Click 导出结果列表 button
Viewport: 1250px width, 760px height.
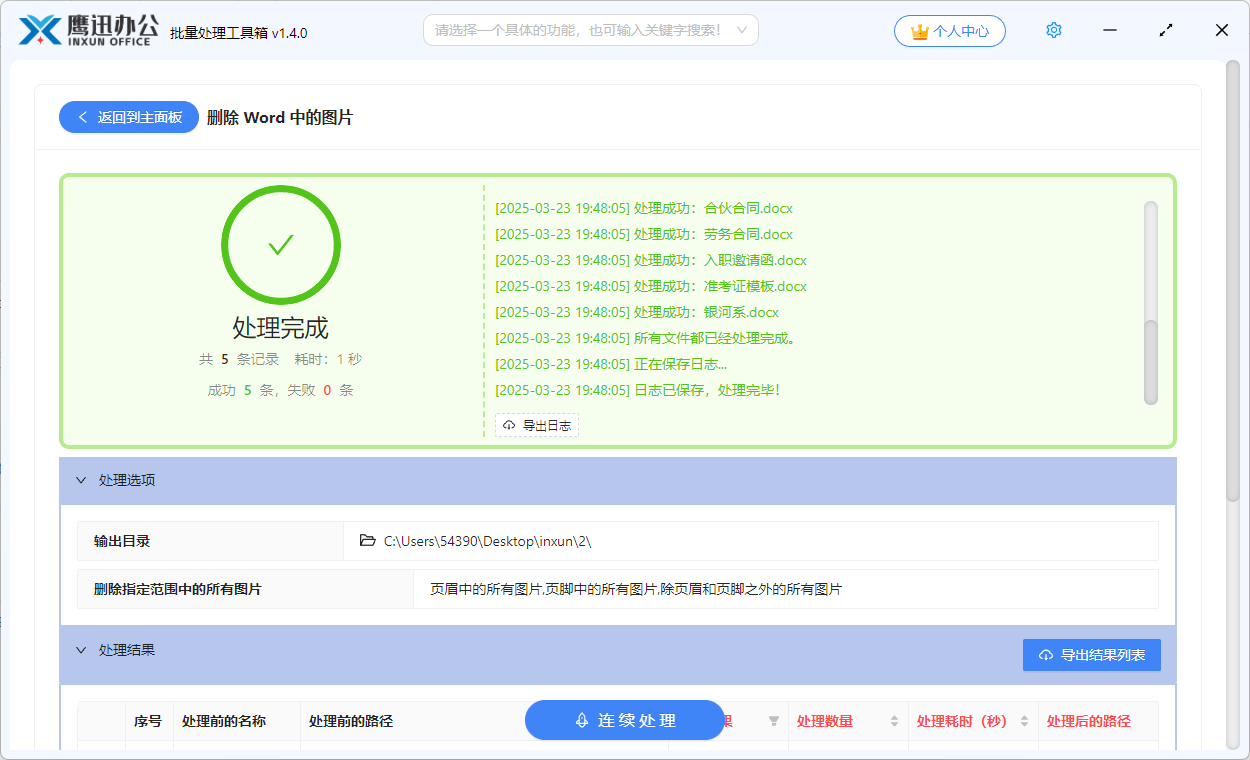1092,655
